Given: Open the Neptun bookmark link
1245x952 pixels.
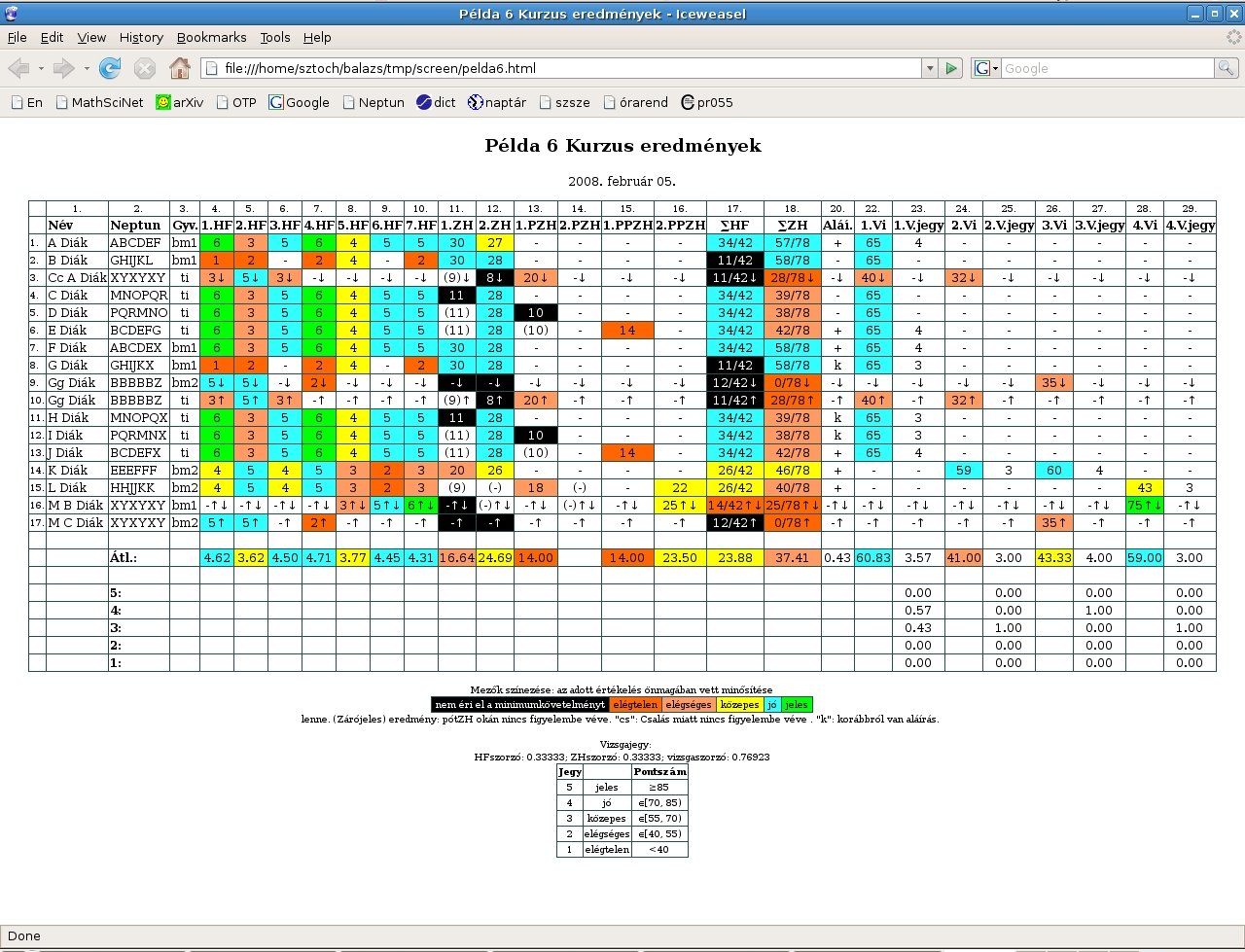Looking at the screenshot, I should pos(373,102).
